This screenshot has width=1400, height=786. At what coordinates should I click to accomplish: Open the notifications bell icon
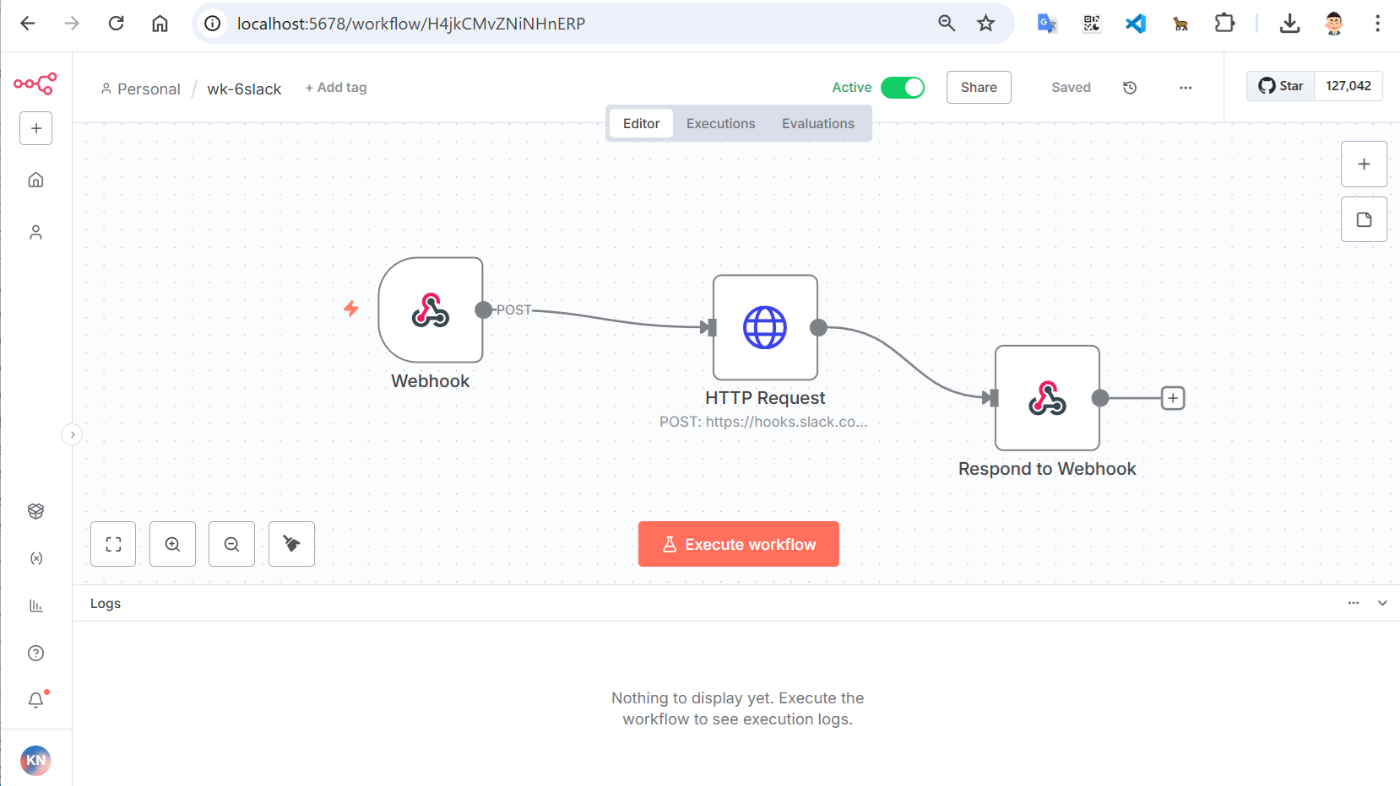[36, 700]
